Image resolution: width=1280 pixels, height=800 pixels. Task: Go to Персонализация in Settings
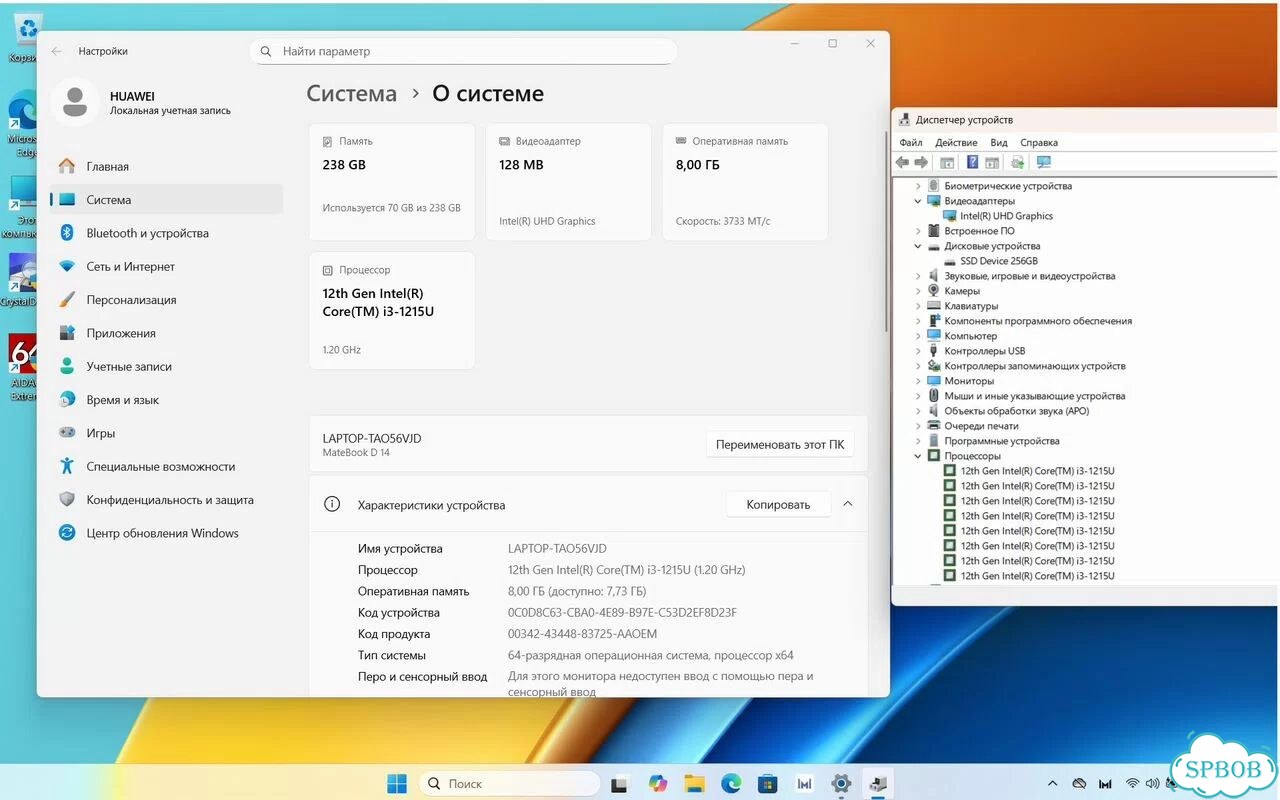[166, 300]
